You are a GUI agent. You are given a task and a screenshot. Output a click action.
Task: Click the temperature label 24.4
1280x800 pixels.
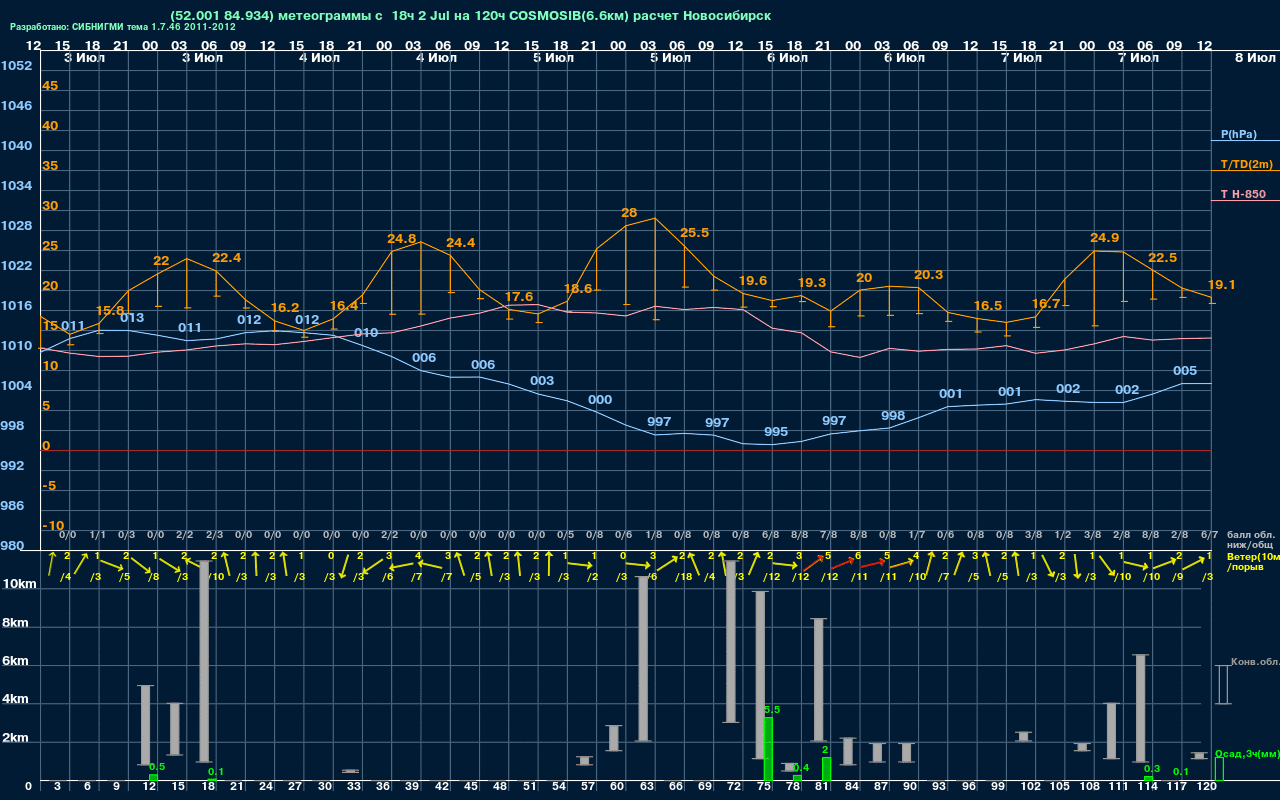coord(460,243)
